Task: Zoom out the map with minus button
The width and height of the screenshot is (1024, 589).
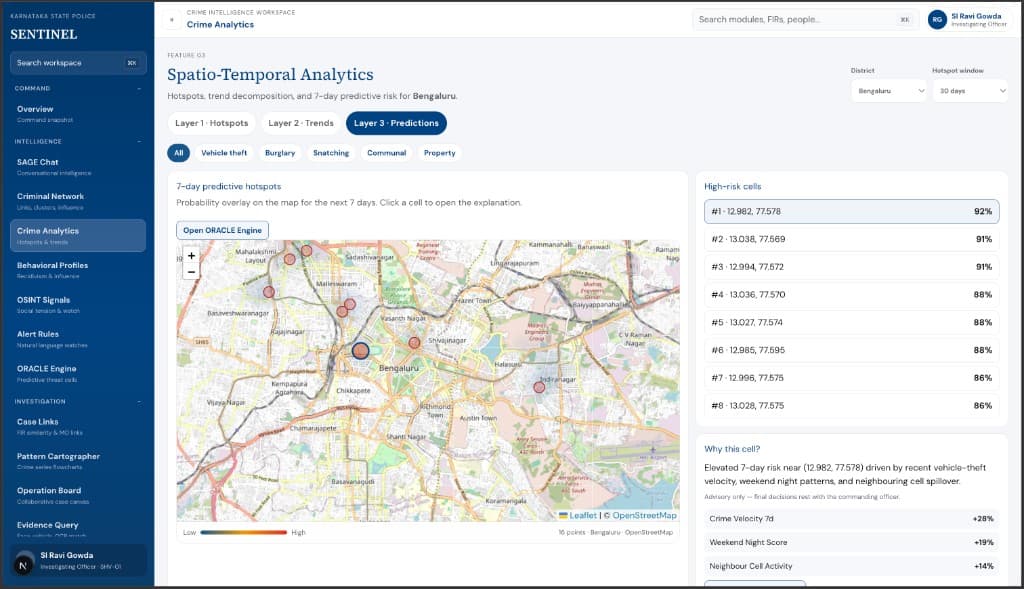Action: 191,272
